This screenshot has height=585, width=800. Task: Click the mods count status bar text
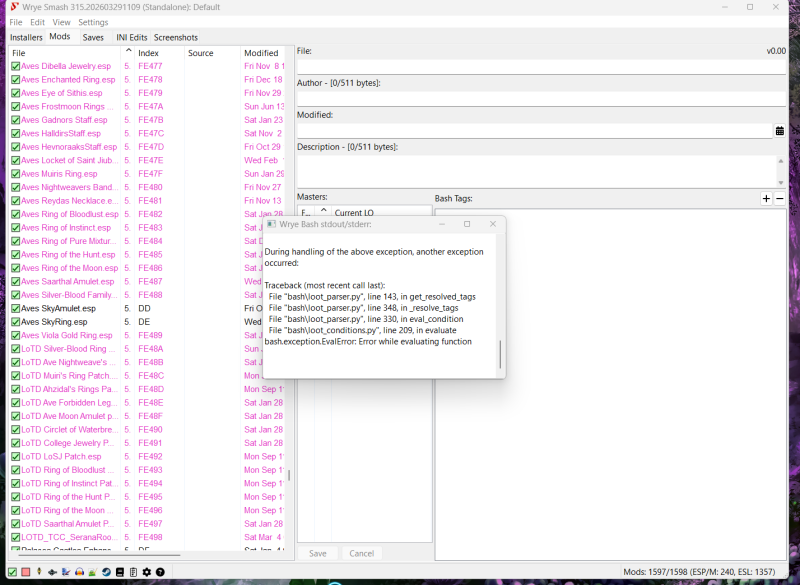(x=699, y=572)
